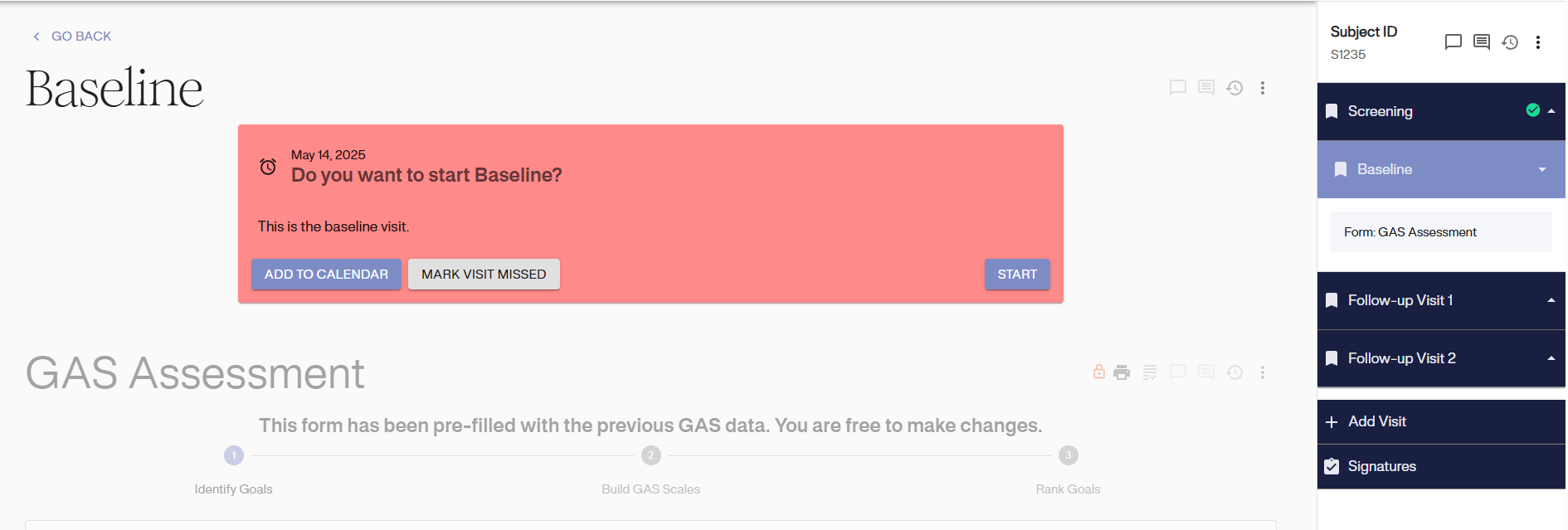Collapse the Baseline visit section arrow
1568x530 pixels.
(1542, 169)
